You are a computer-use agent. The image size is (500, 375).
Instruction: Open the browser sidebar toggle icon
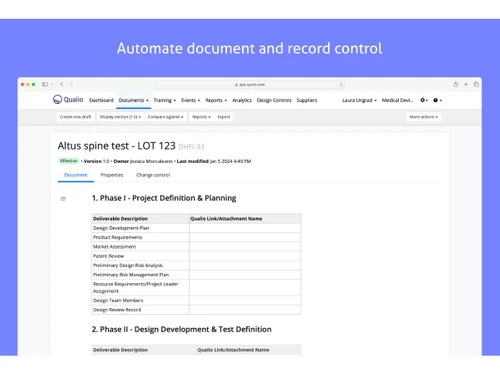(x=45, y=84)
